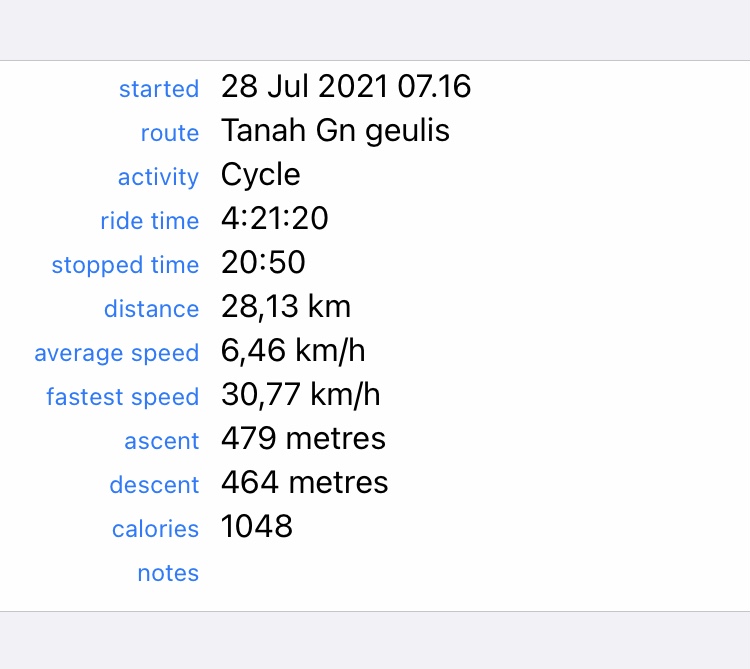Tap the "distance" label

151,309
